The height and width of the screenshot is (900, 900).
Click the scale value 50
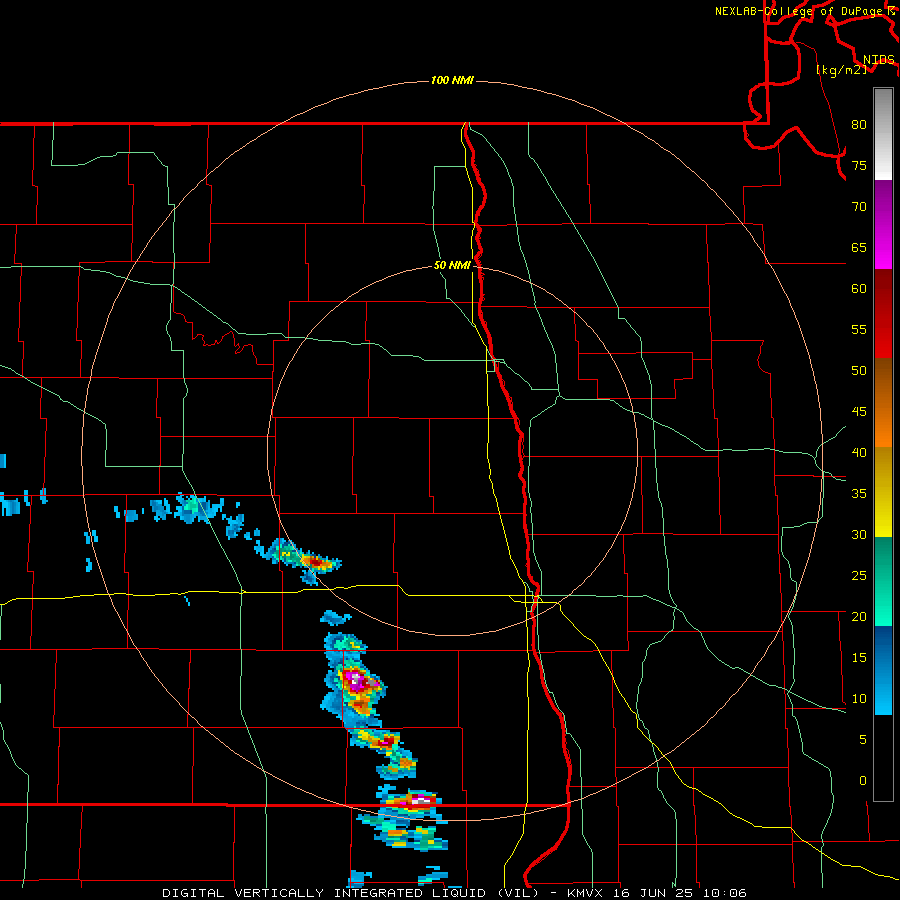point(859,370)
